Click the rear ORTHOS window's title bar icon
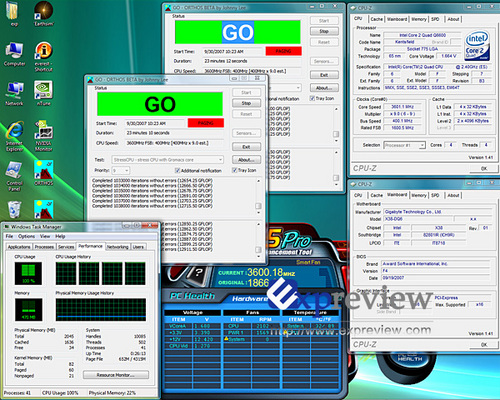500x400 pixels. click(x=168, y=7)
